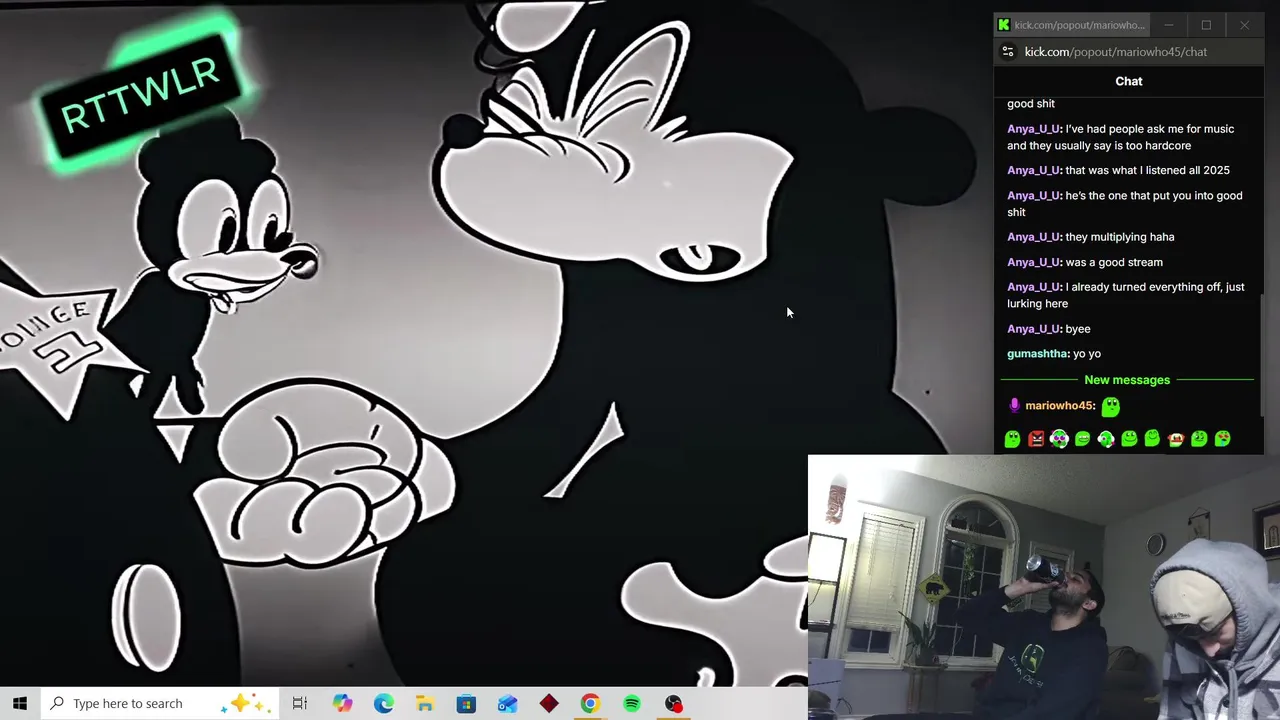1280x720 pixels.
Task: Click the purple microphone badge beside mariowho45
Action: point(1014,405)
